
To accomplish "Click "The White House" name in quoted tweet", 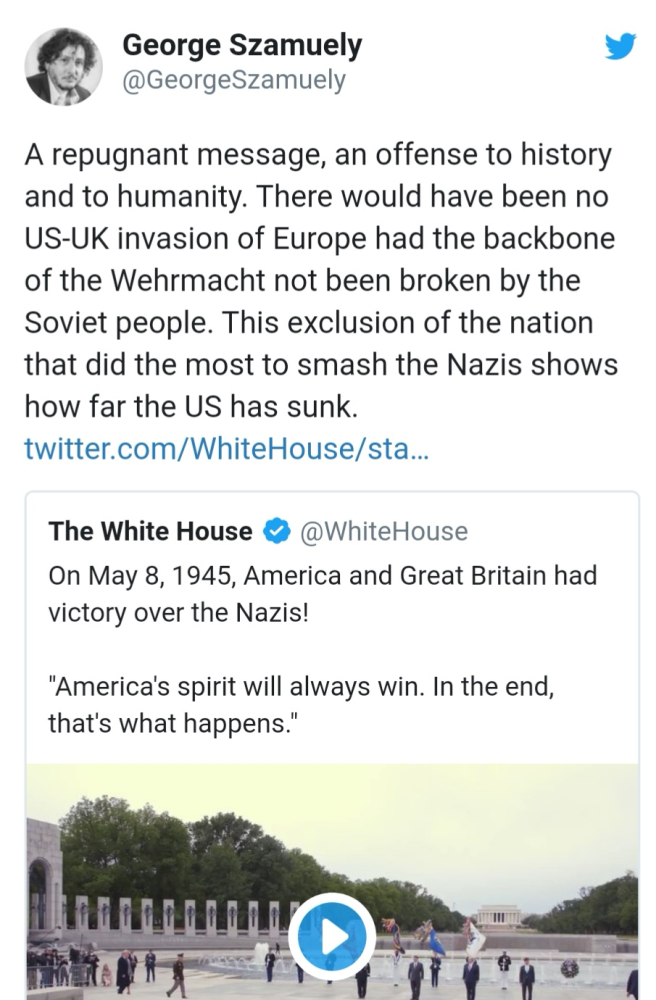I will tap(150, 531).
